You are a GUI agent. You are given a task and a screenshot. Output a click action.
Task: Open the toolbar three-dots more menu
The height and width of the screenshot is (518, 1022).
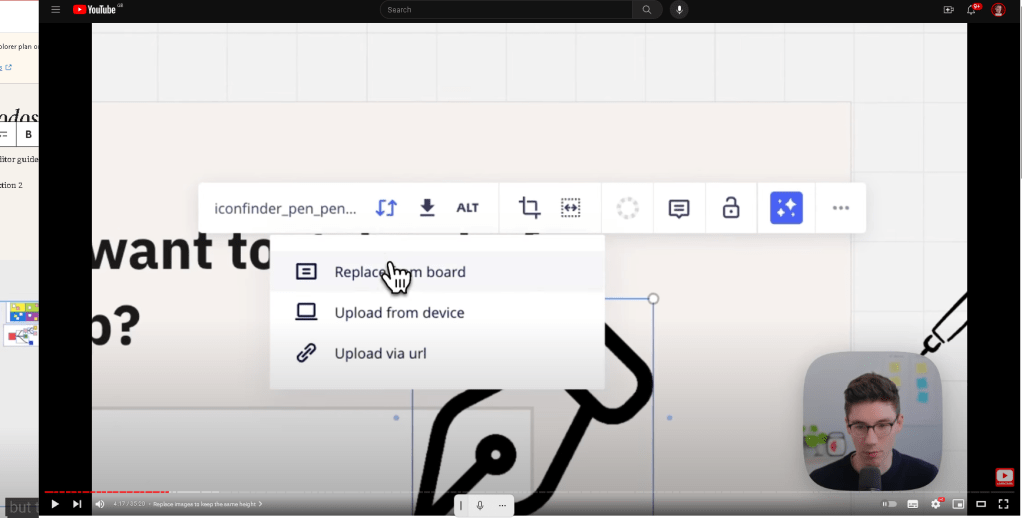(x=841, y=208)
